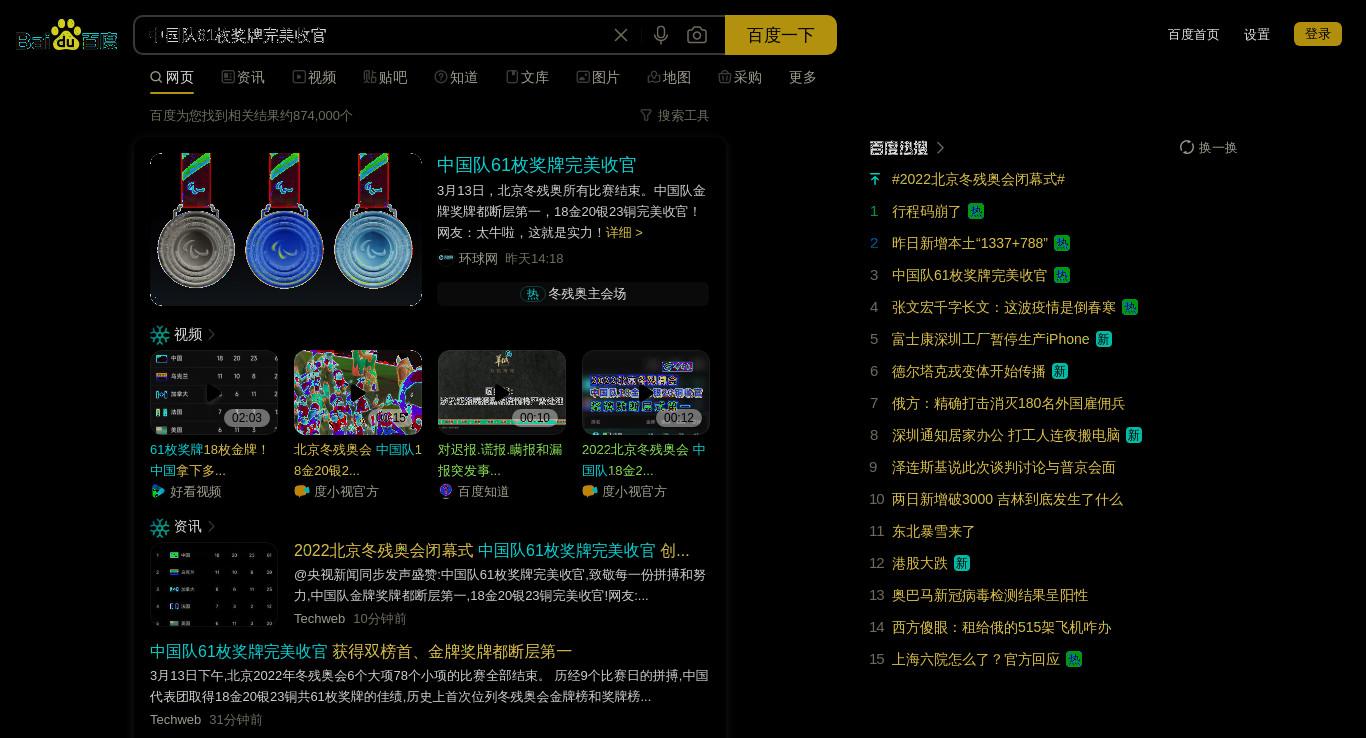The image size is (1366, 738).
Task: Switch to the 文库 tab
Action: [x=527, y=77]
